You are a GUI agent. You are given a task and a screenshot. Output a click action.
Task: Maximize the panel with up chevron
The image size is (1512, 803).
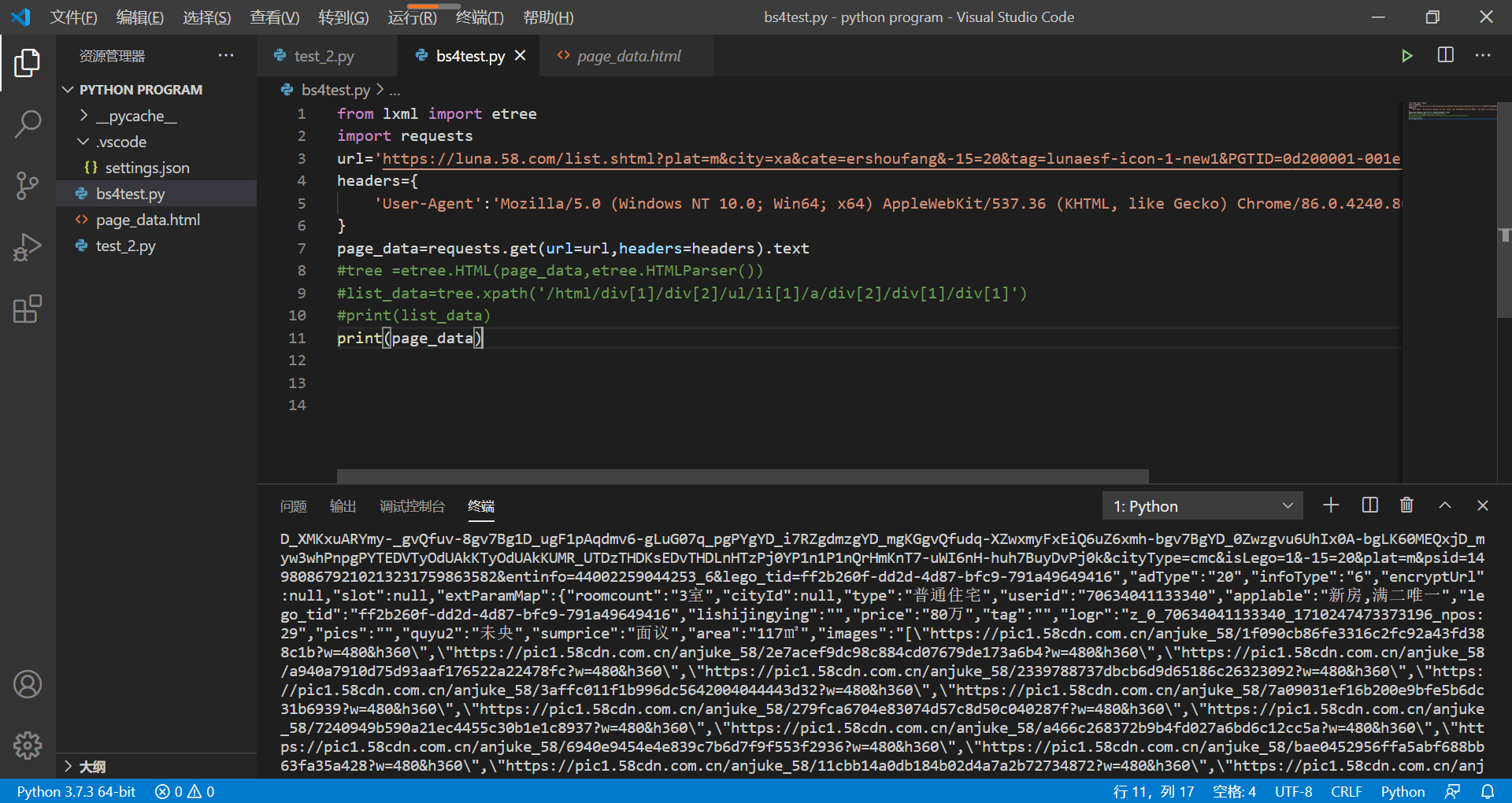[x=1445, y=505]
